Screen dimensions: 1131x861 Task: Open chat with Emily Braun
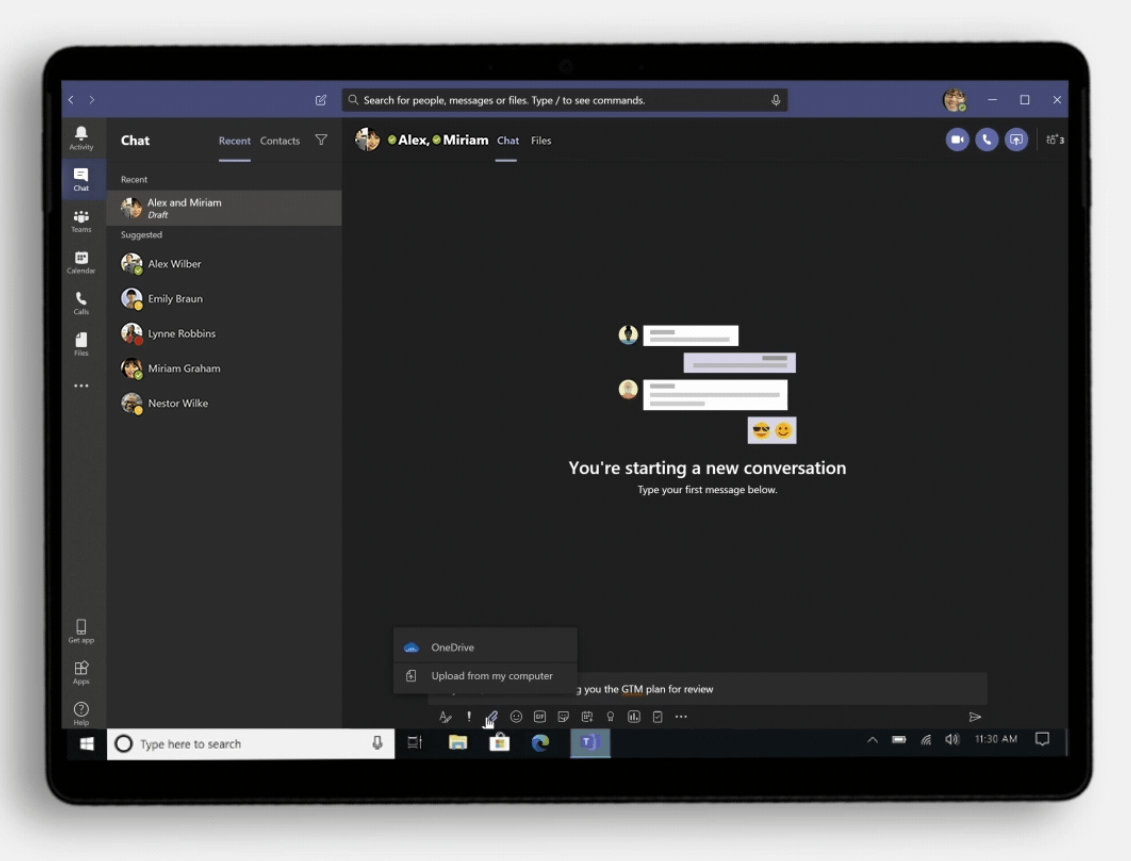tap(175, 299)
